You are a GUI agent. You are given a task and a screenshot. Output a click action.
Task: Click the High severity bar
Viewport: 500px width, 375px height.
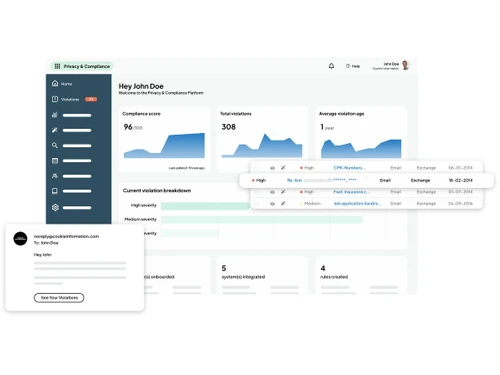tap(205, 206)
